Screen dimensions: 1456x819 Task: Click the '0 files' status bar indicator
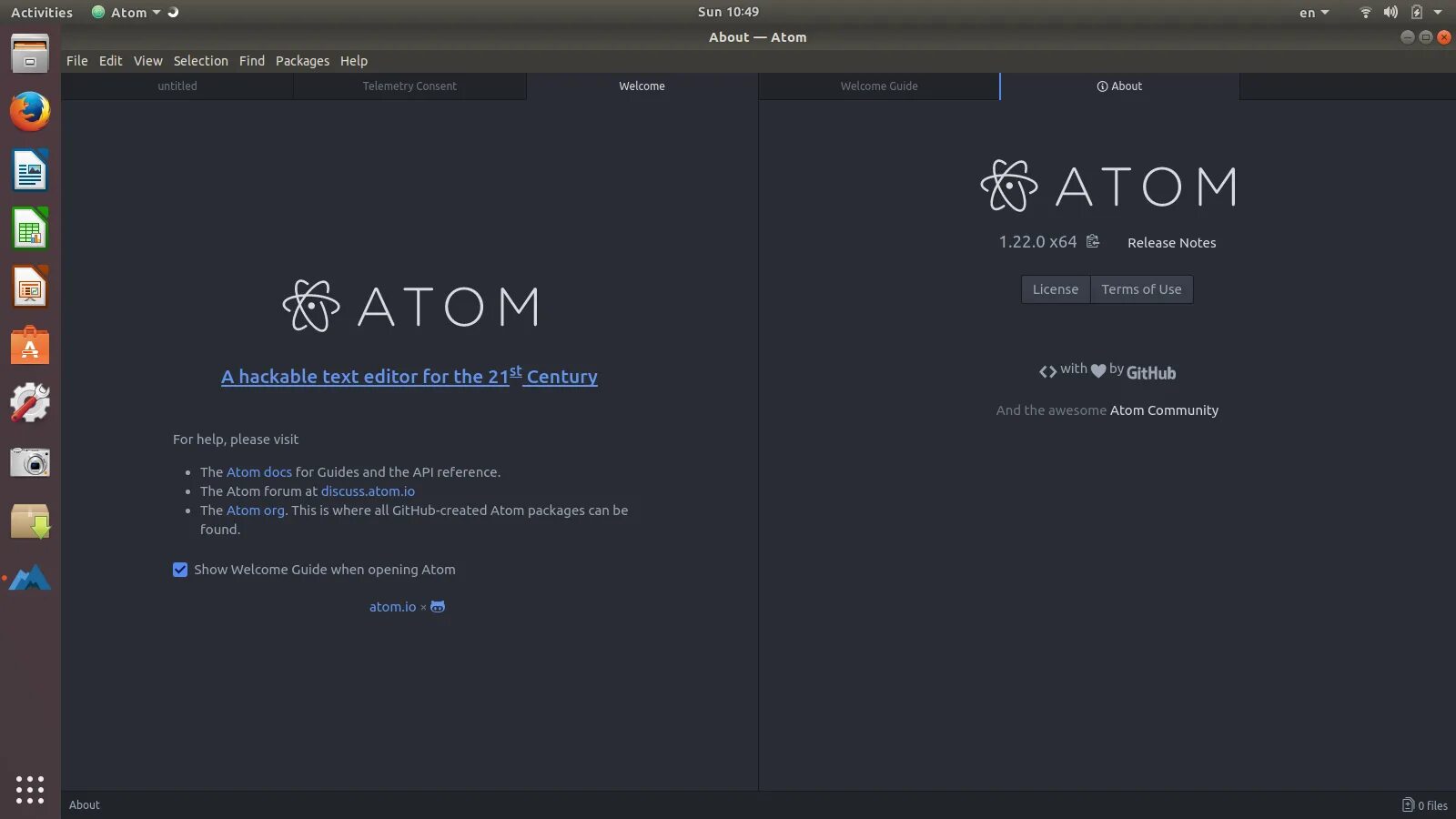(x=1425, y=805)
